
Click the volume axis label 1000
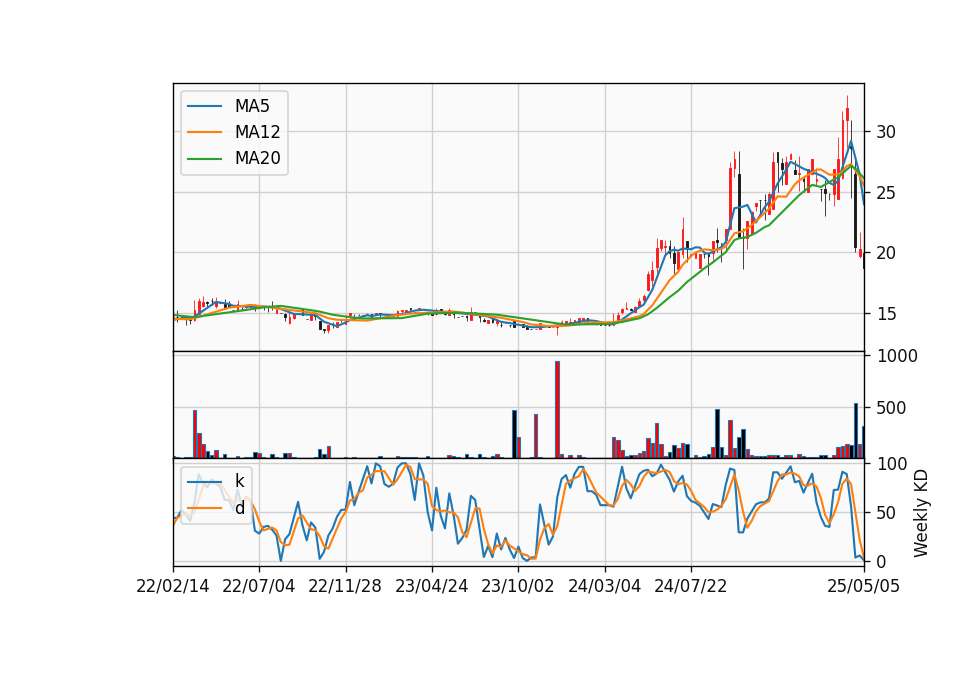point(898,356)
